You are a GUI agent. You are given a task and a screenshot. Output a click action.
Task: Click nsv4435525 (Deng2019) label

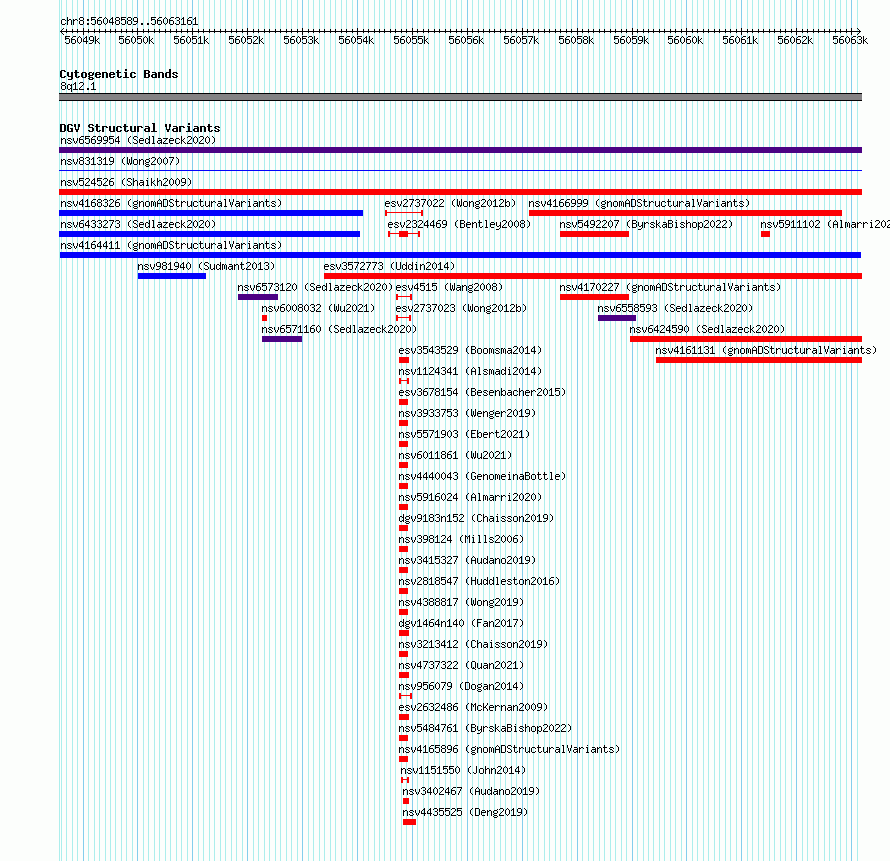(465, 812)
